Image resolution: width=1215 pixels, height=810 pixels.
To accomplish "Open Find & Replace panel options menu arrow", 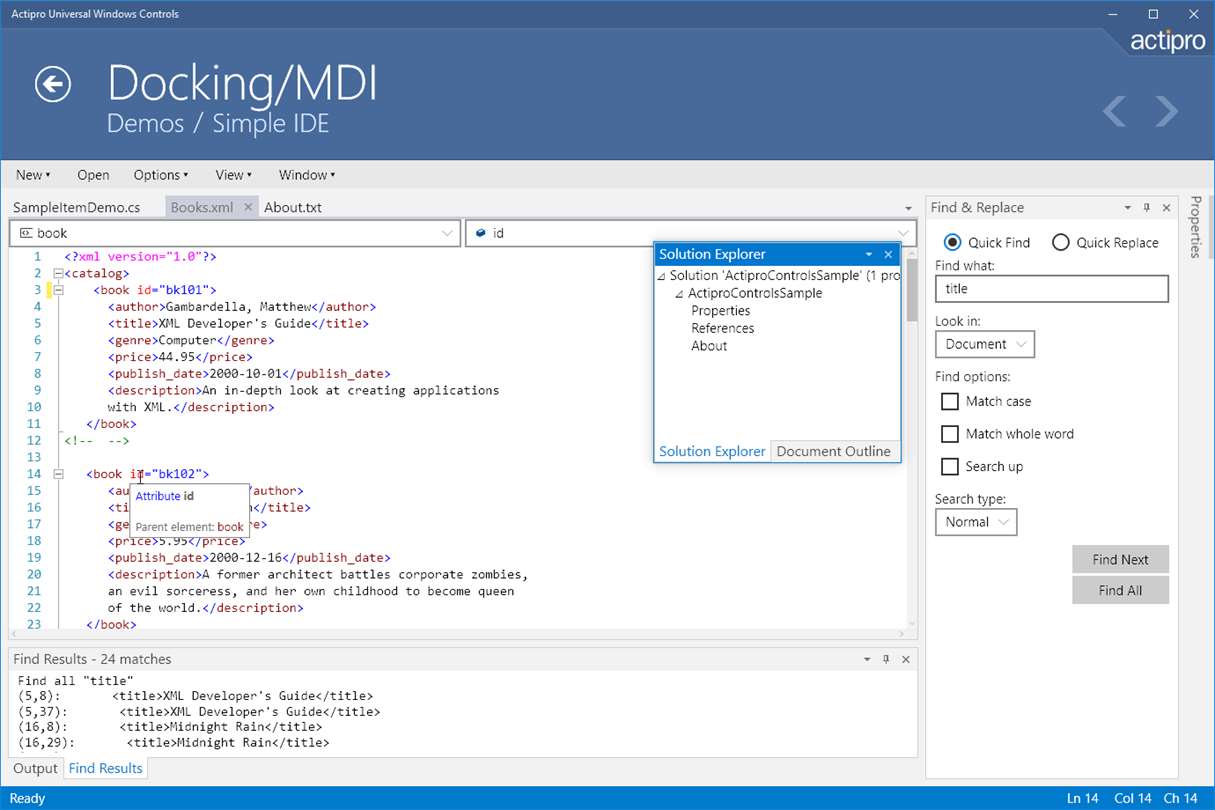I will [x=1127, y=208].
